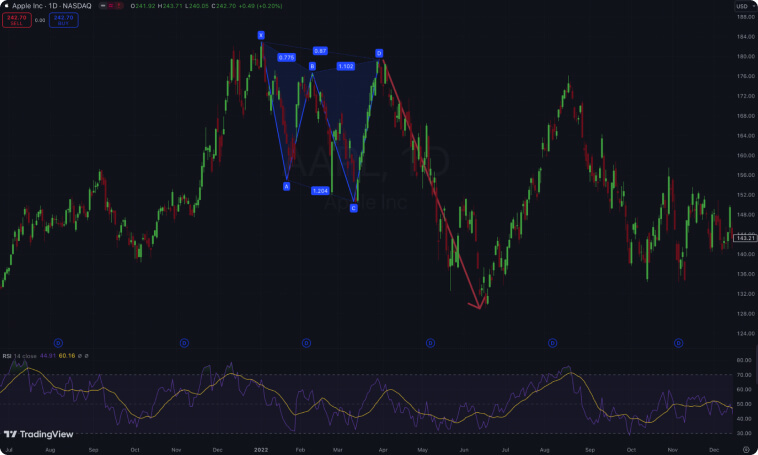The width and height of the screenshot is (758, 455).
Task: Click the 0.775 ratio label on the pattern
Action: (x=287, y=58)
